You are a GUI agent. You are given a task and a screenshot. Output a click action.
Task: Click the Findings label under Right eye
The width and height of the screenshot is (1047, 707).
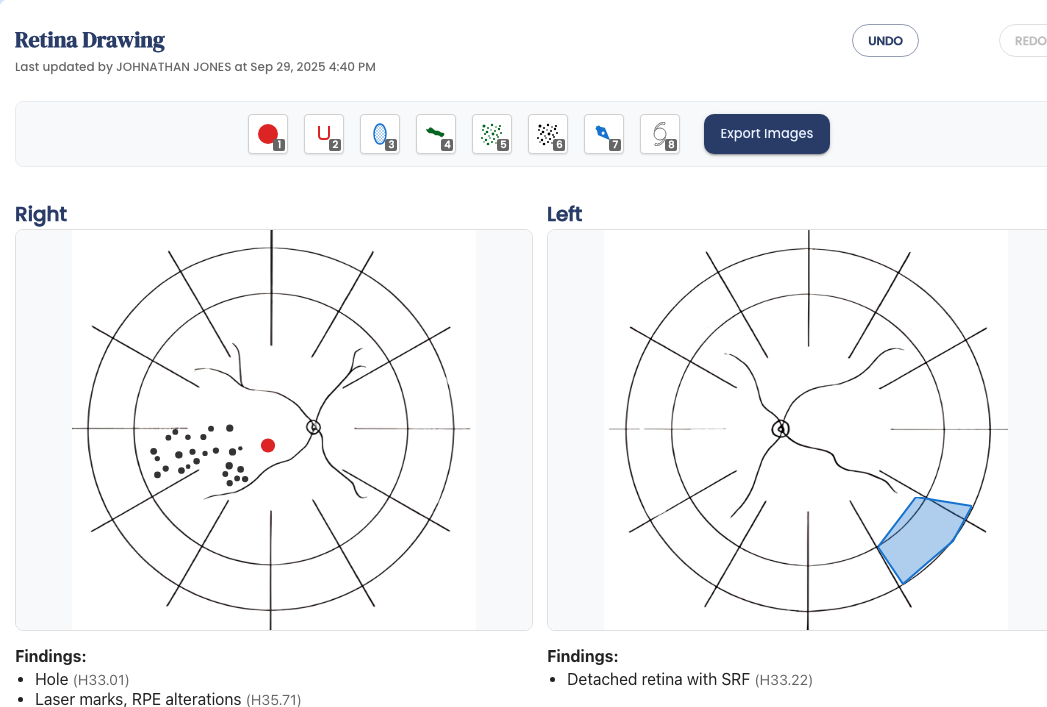[x=51, y=656]
